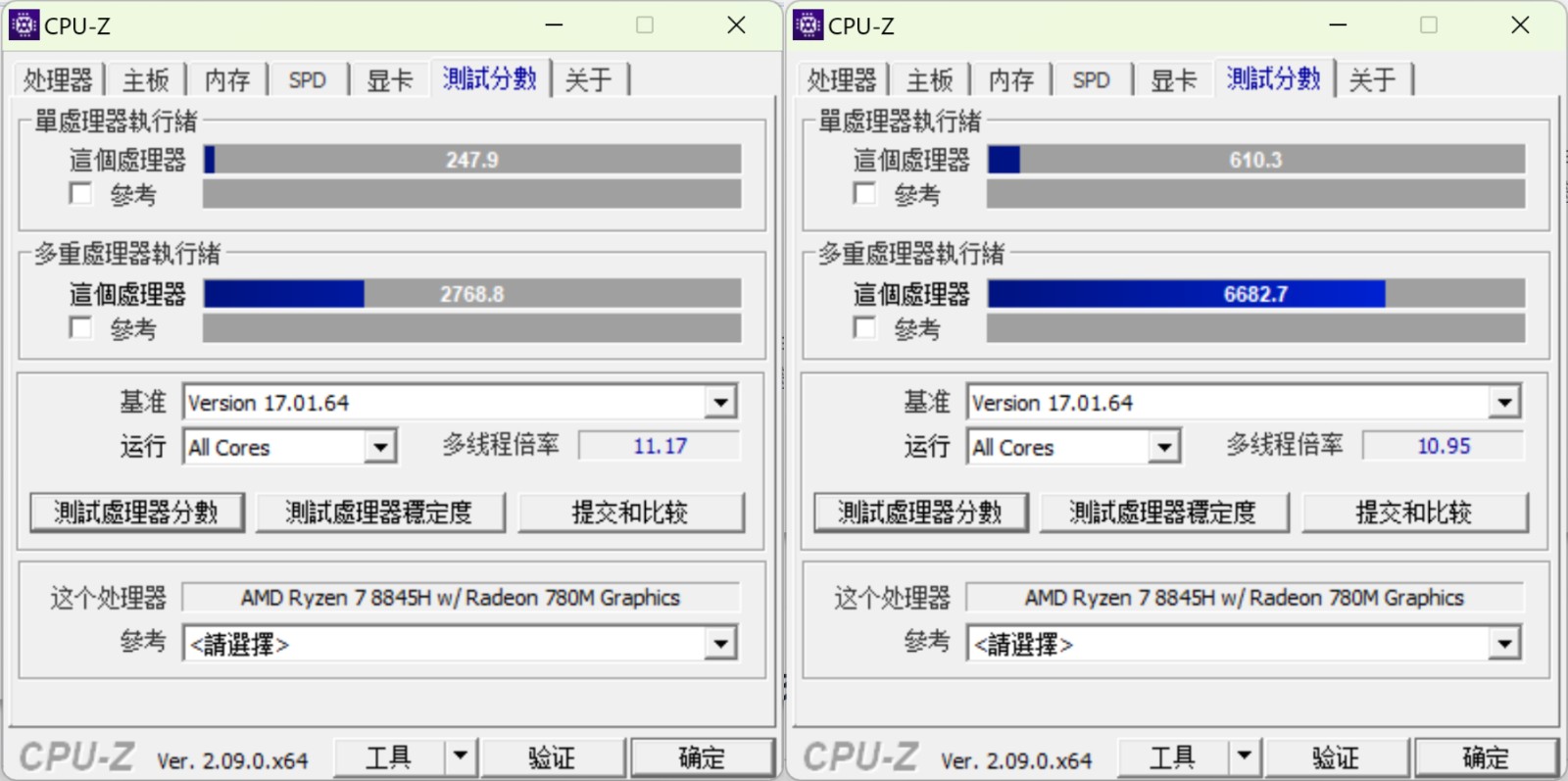Click 验证 button in right window
This screenshot has width=1568, height=781.
1337,757
